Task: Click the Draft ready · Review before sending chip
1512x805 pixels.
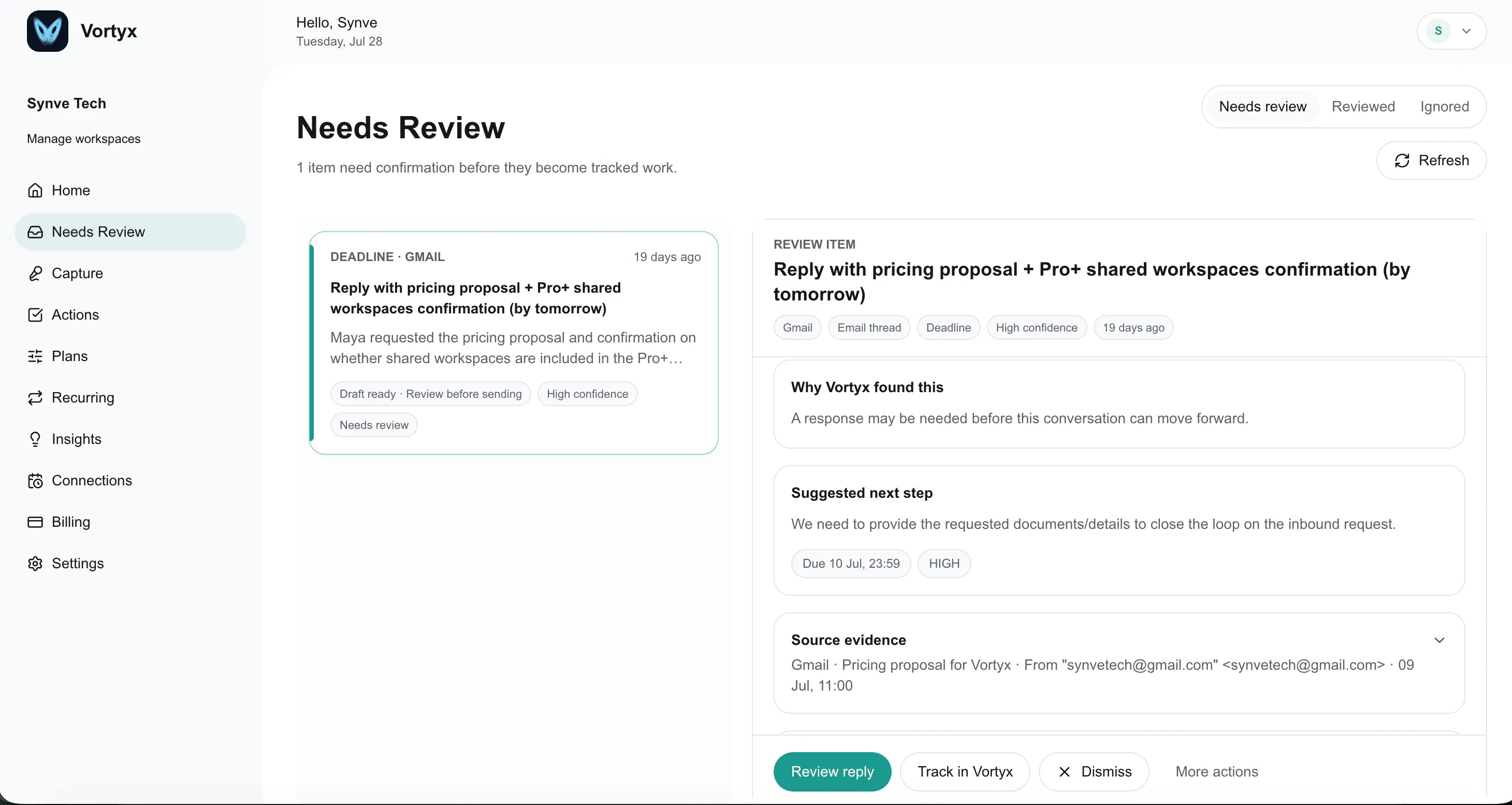Action: [x=431, y=394]
